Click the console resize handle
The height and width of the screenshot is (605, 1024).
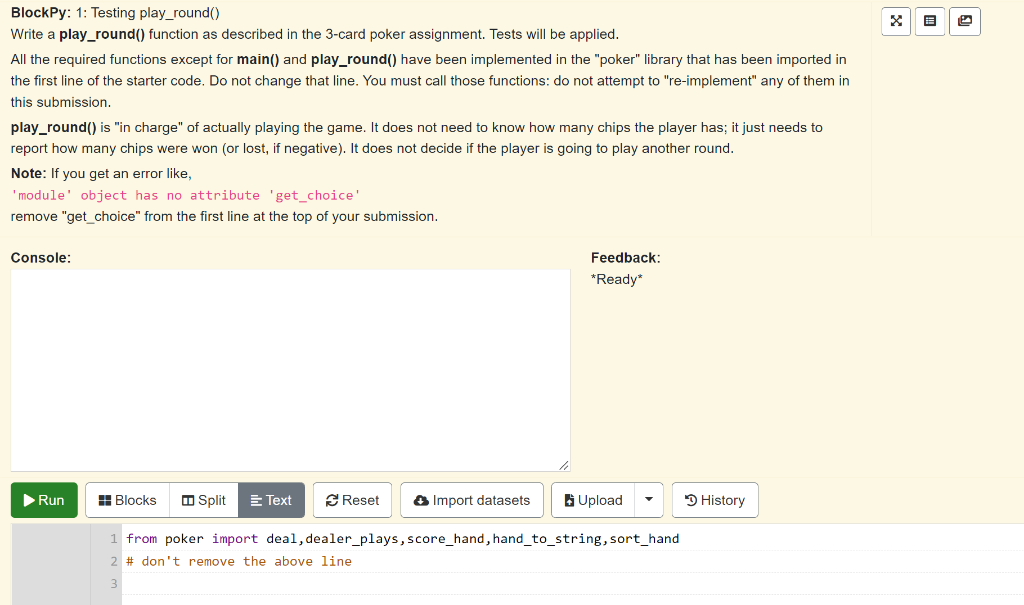click(x=564, y=463)
